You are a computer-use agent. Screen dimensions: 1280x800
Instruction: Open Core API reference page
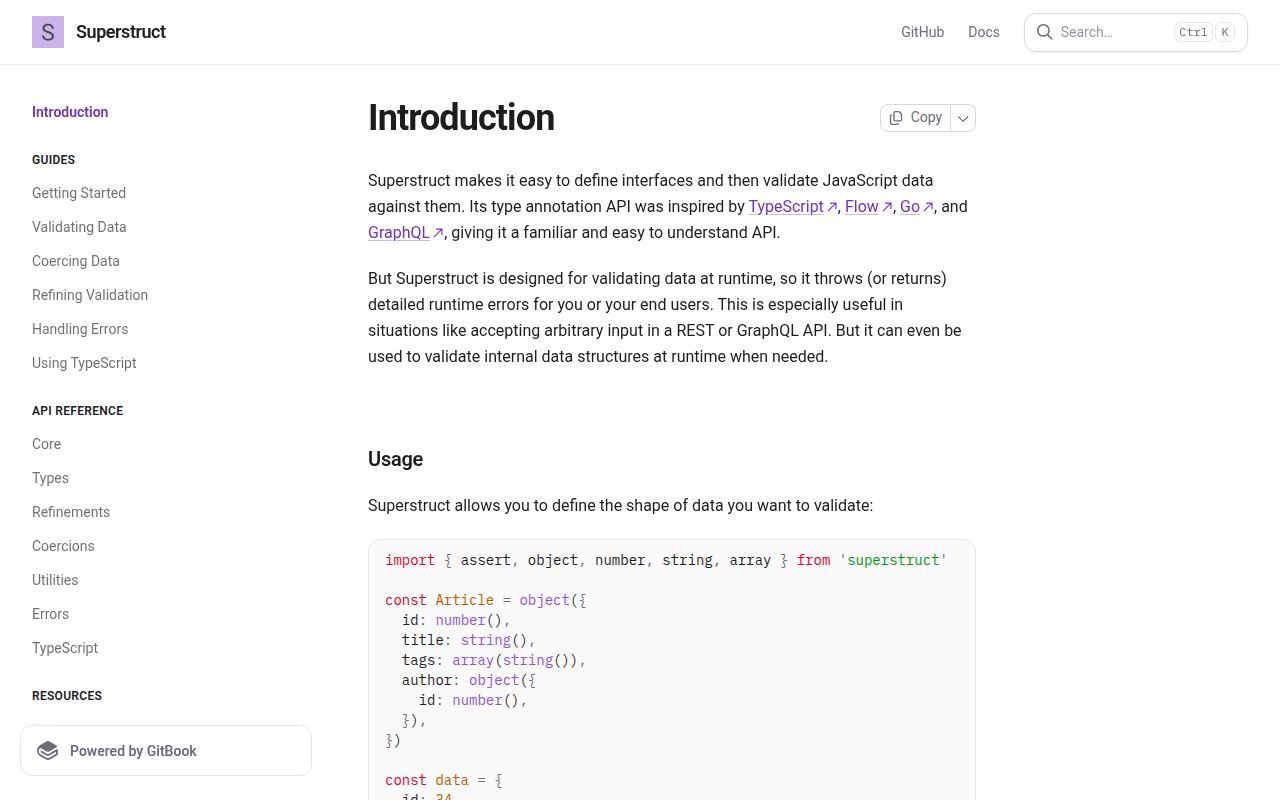tap(47, 444)
